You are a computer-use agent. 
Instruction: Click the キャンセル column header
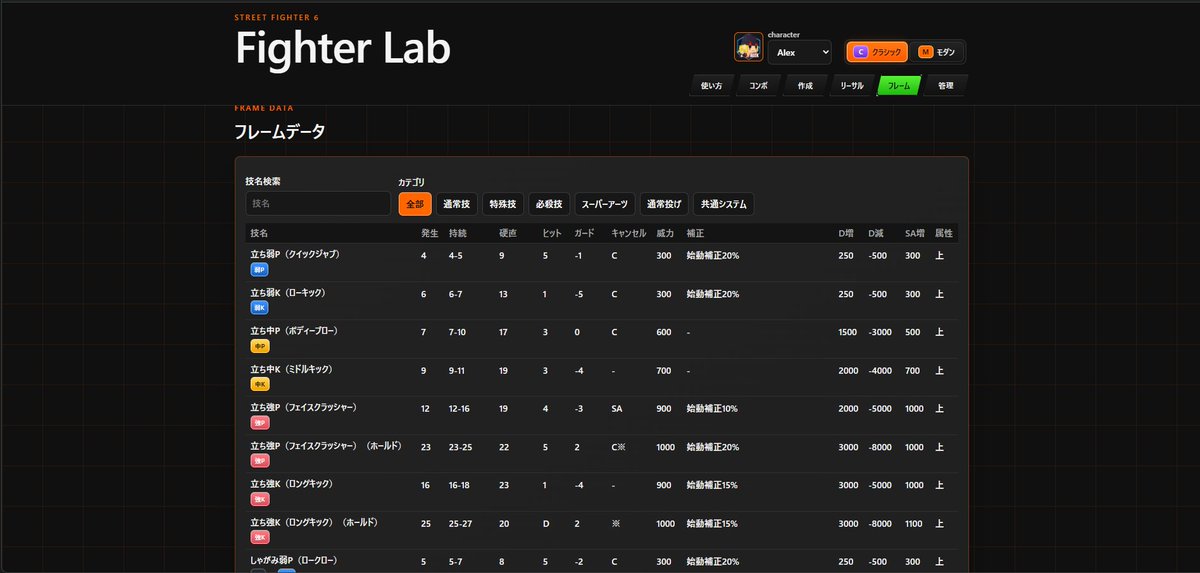(x=628, y=233)
